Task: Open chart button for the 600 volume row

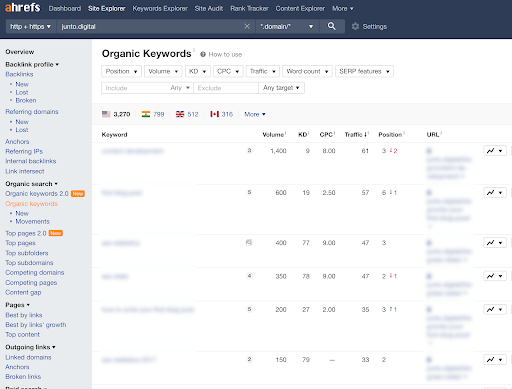Action: 495,193
